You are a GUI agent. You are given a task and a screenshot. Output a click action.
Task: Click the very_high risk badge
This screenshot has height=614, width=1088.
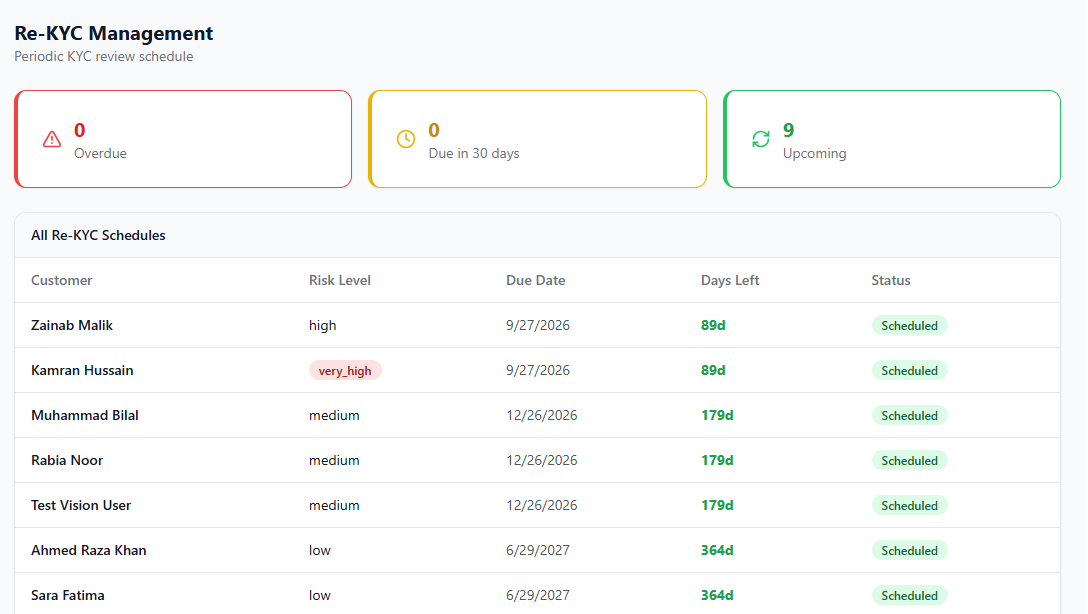coord(345,370)
